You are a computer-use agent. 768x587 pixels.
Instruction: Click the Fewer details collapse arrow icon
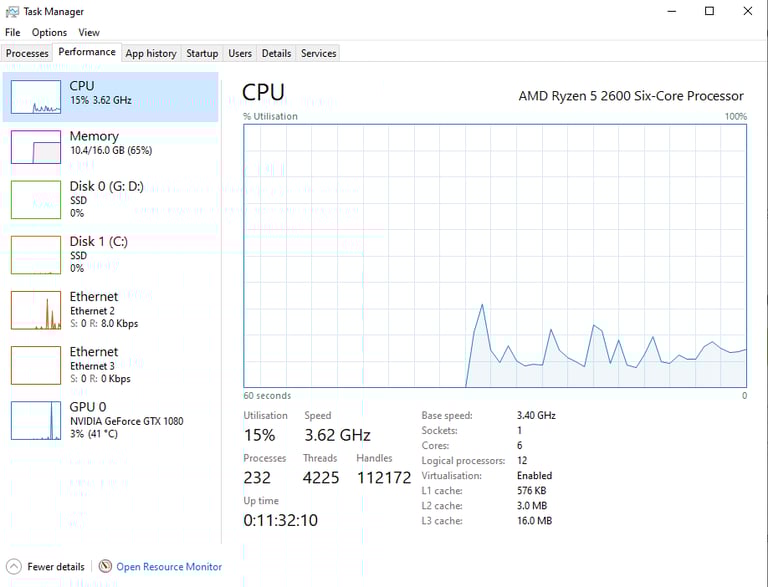[14, 566]
